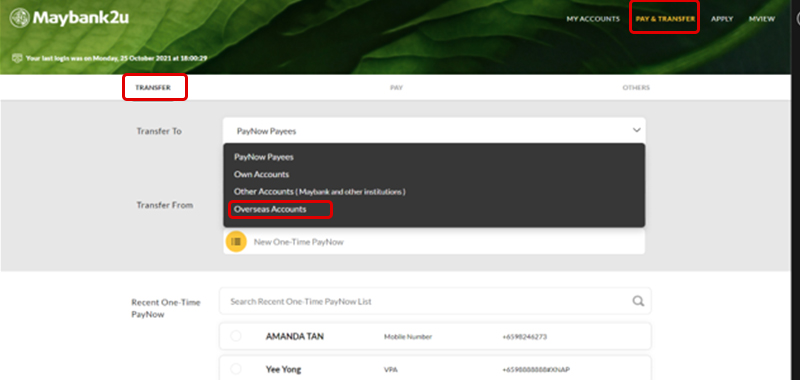Select the Yee Yong radio button
Viewport: 800px width, 380px height.
[236, 369]
